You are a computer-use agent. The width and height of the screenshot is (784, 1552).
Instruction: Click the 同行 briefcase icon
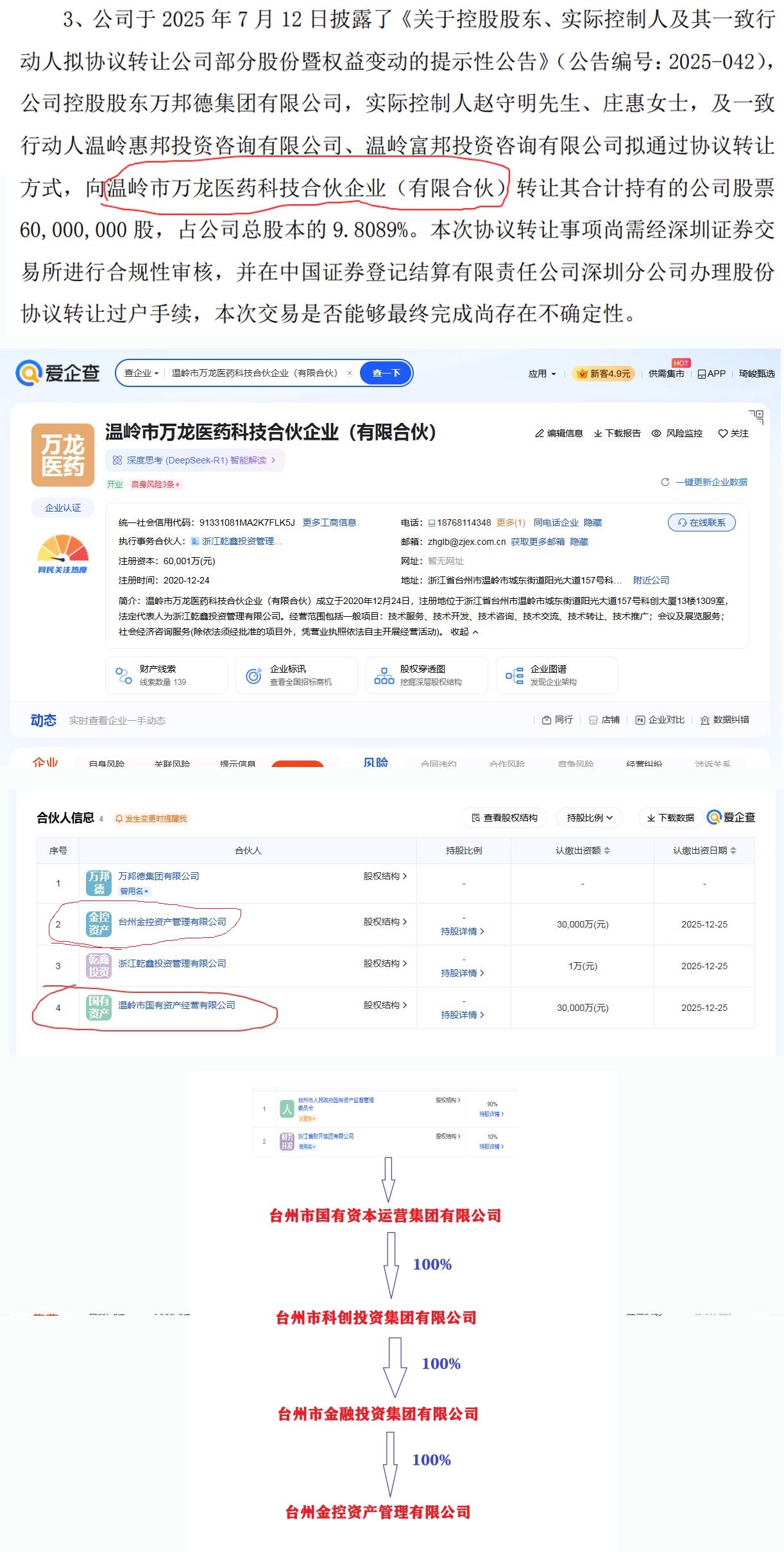click(547, 720)
